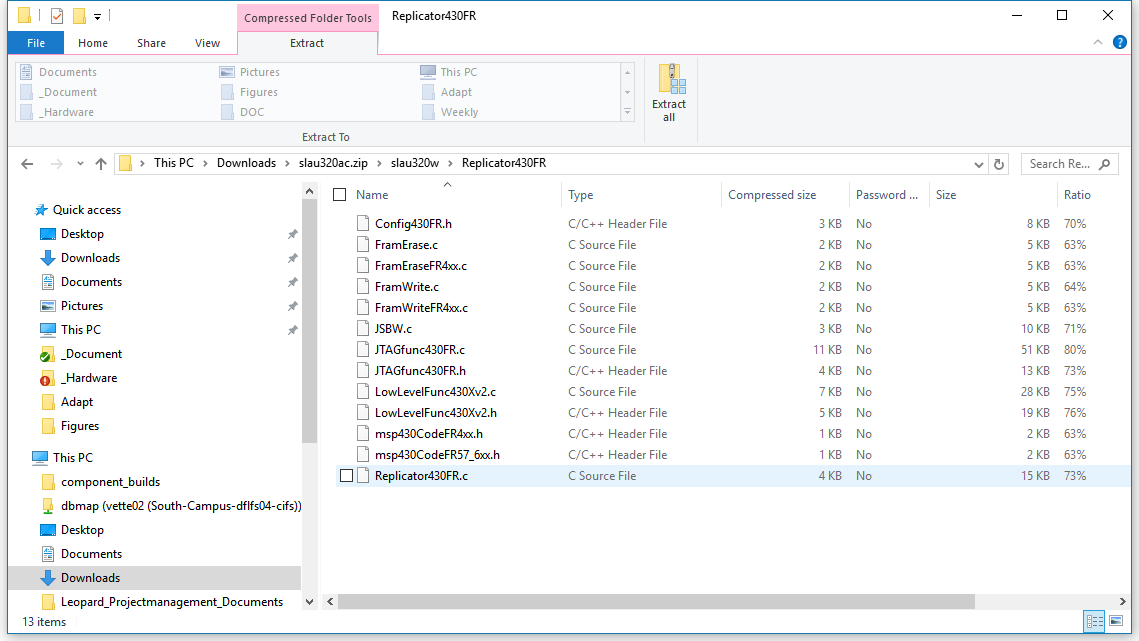Select Downloads under This PC in navigation pane
This screenshot has height=641, width=1139.
click(155, 578)
